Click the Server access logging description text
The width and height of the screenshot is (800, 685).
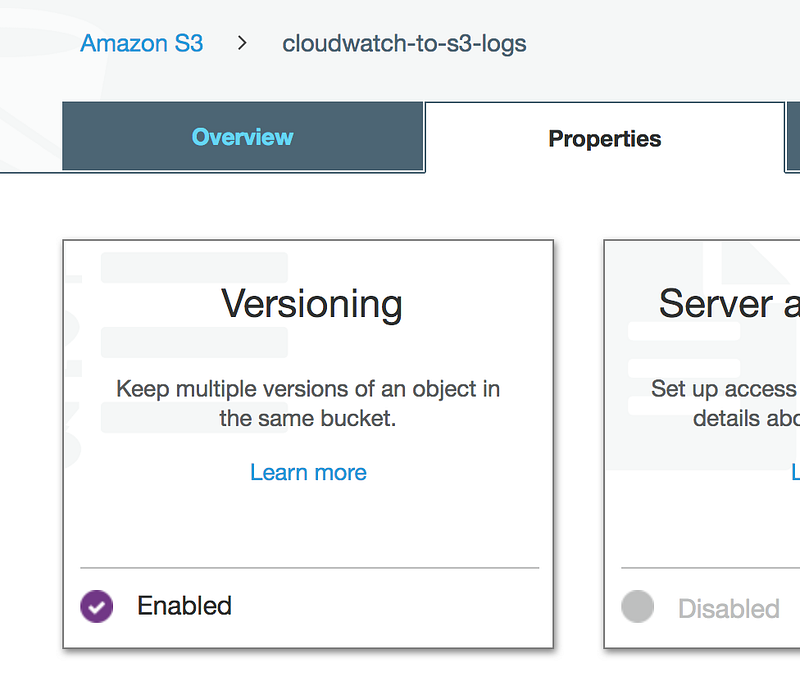tap(724, 403)
